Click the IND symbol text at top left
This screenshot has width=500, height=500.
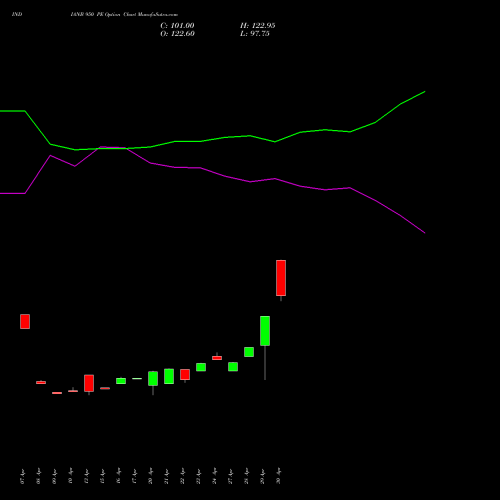click(x=17, y=14)
